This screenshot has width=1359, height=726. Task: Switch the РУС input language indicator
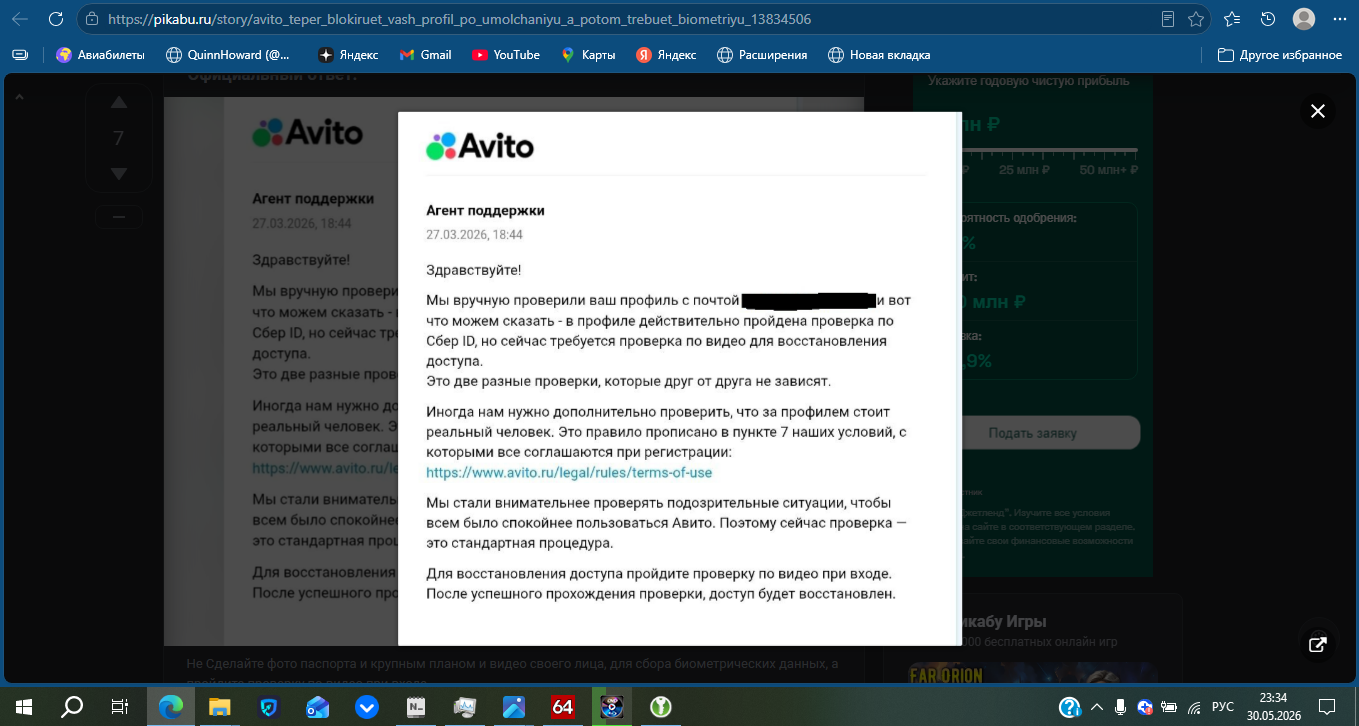[1222, 707]
